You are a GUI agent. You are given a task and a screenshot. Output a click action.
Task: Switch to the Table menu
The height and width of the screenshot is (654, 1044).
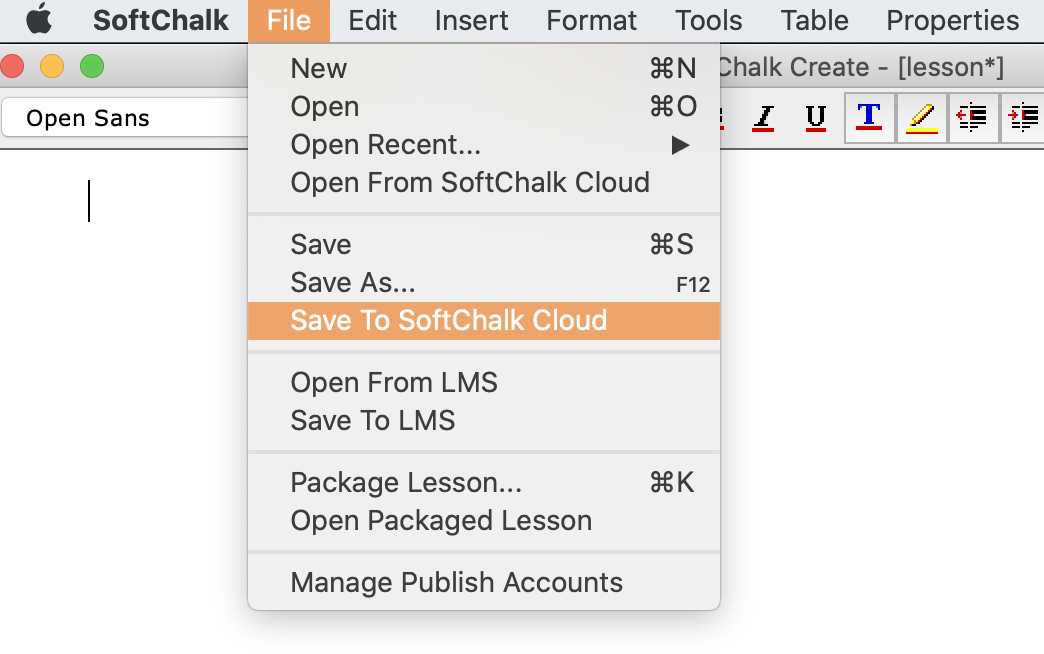pos(814,20)
